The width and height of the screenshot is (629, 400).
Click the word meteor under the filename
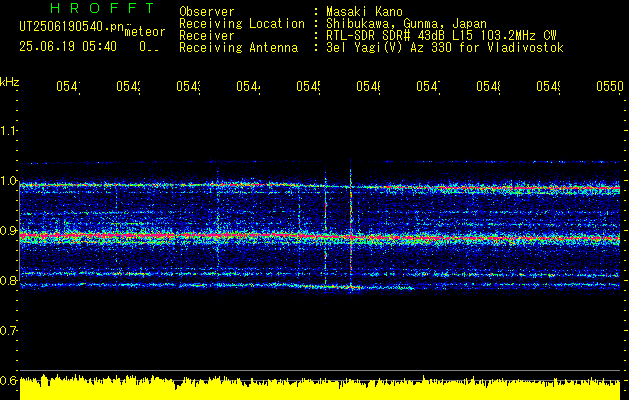(145, 32)
